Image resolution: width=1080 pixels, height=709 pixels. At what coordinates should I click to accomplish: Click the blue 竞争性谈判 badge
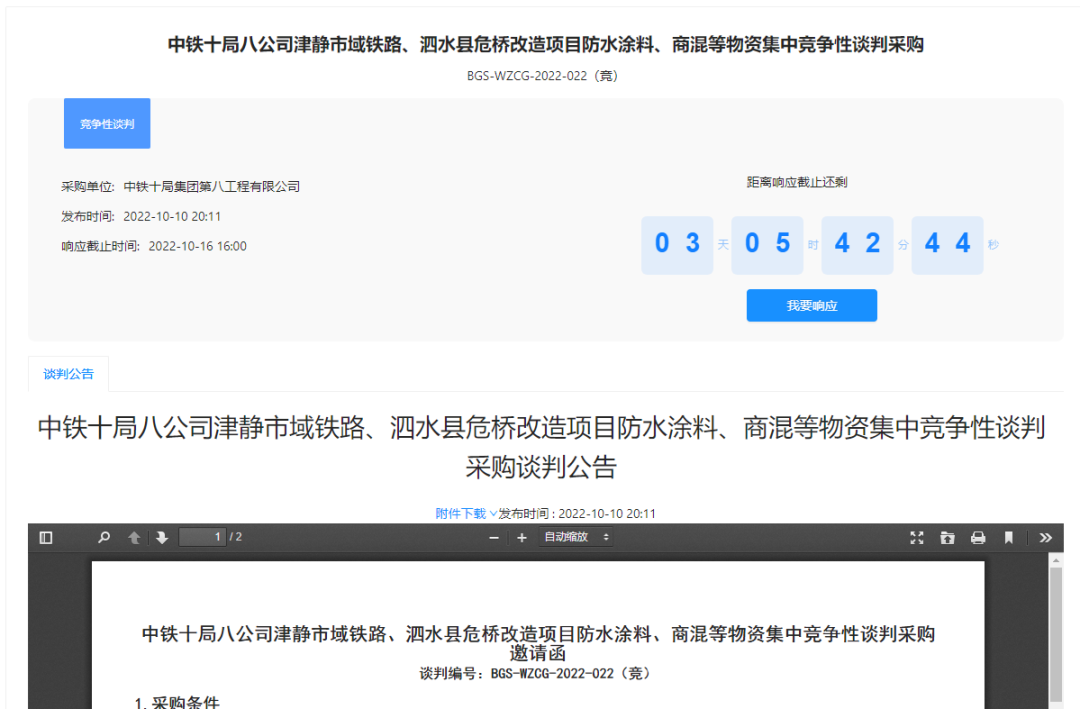tap(107, 123)
